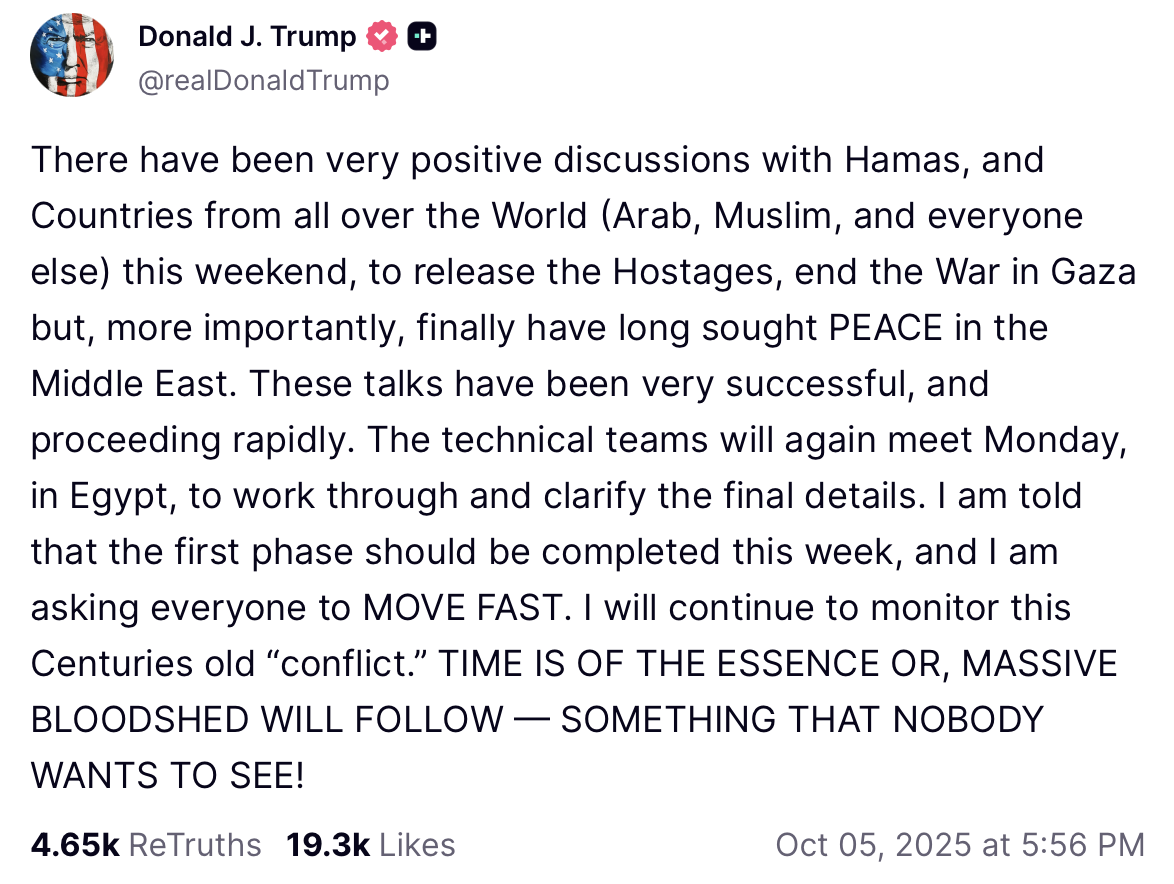Screen dimensions: 1174x884
Task: Open the Oct 05, 2025 timestamp
Action: pyautogui.click(x=879, y=845)
